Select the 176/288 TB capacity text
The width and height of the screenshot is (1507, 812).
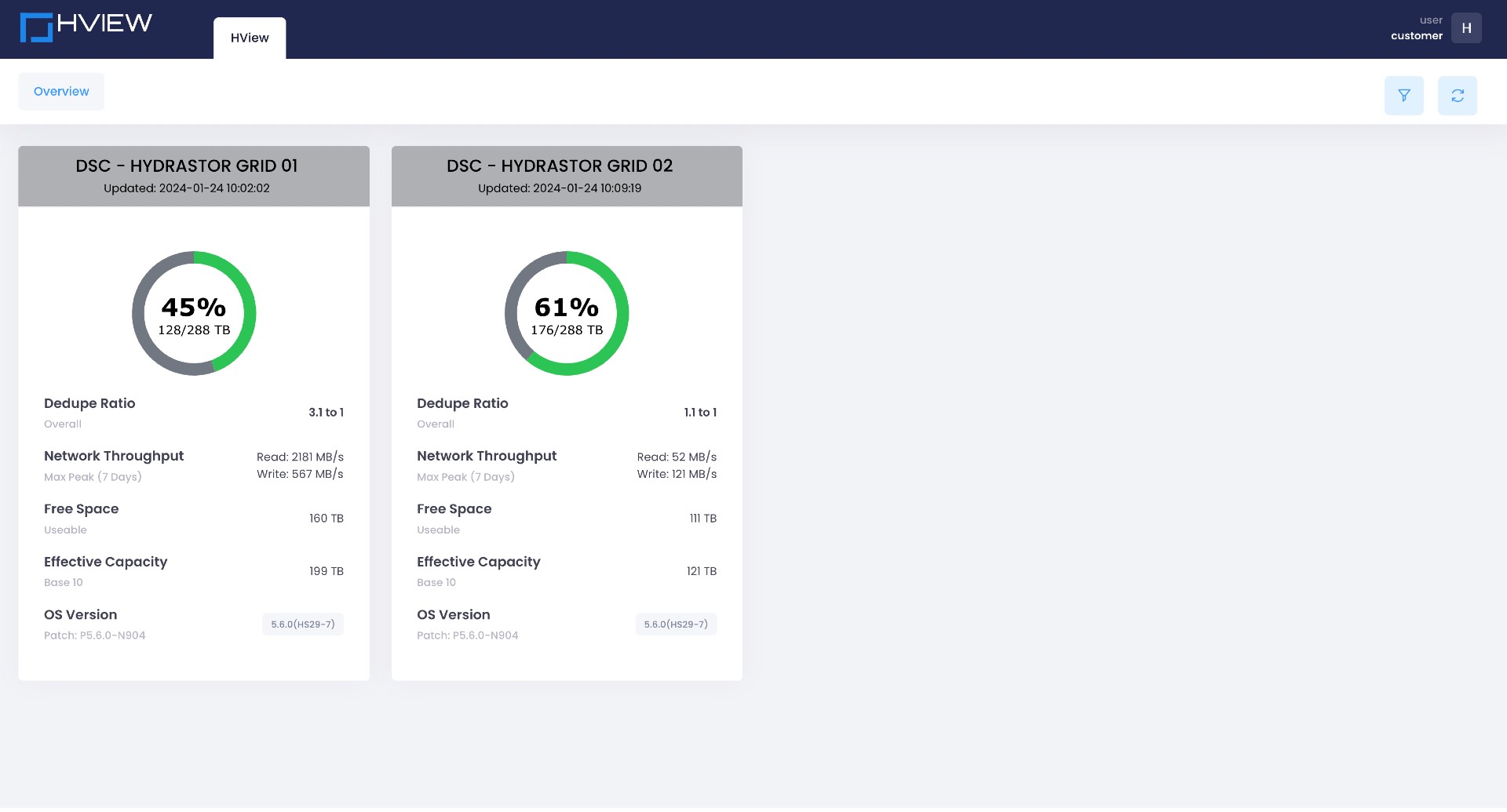pos(567,330)
